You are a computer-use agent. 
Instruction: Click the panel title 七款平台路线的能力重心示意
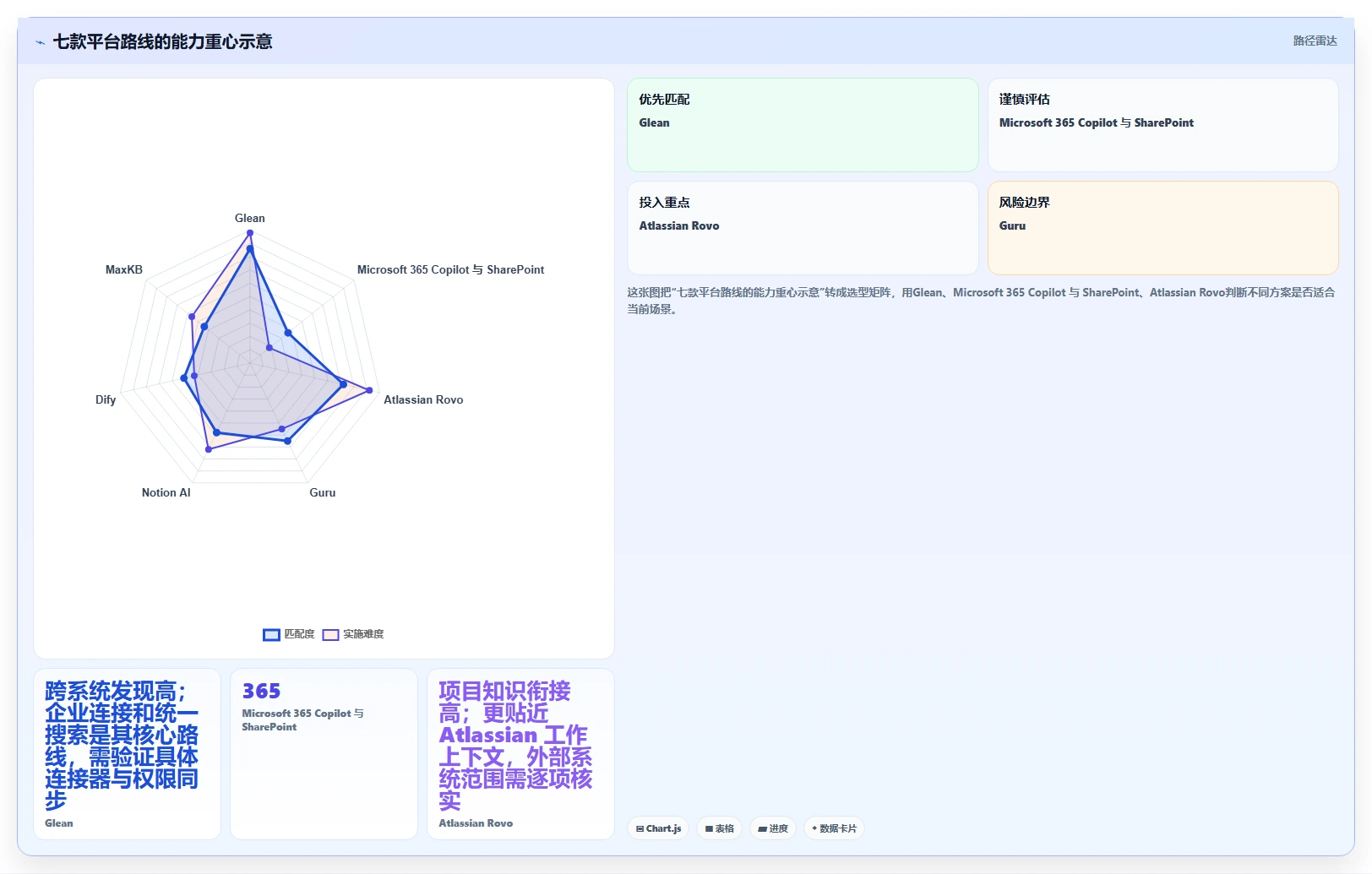click(162, 42)
